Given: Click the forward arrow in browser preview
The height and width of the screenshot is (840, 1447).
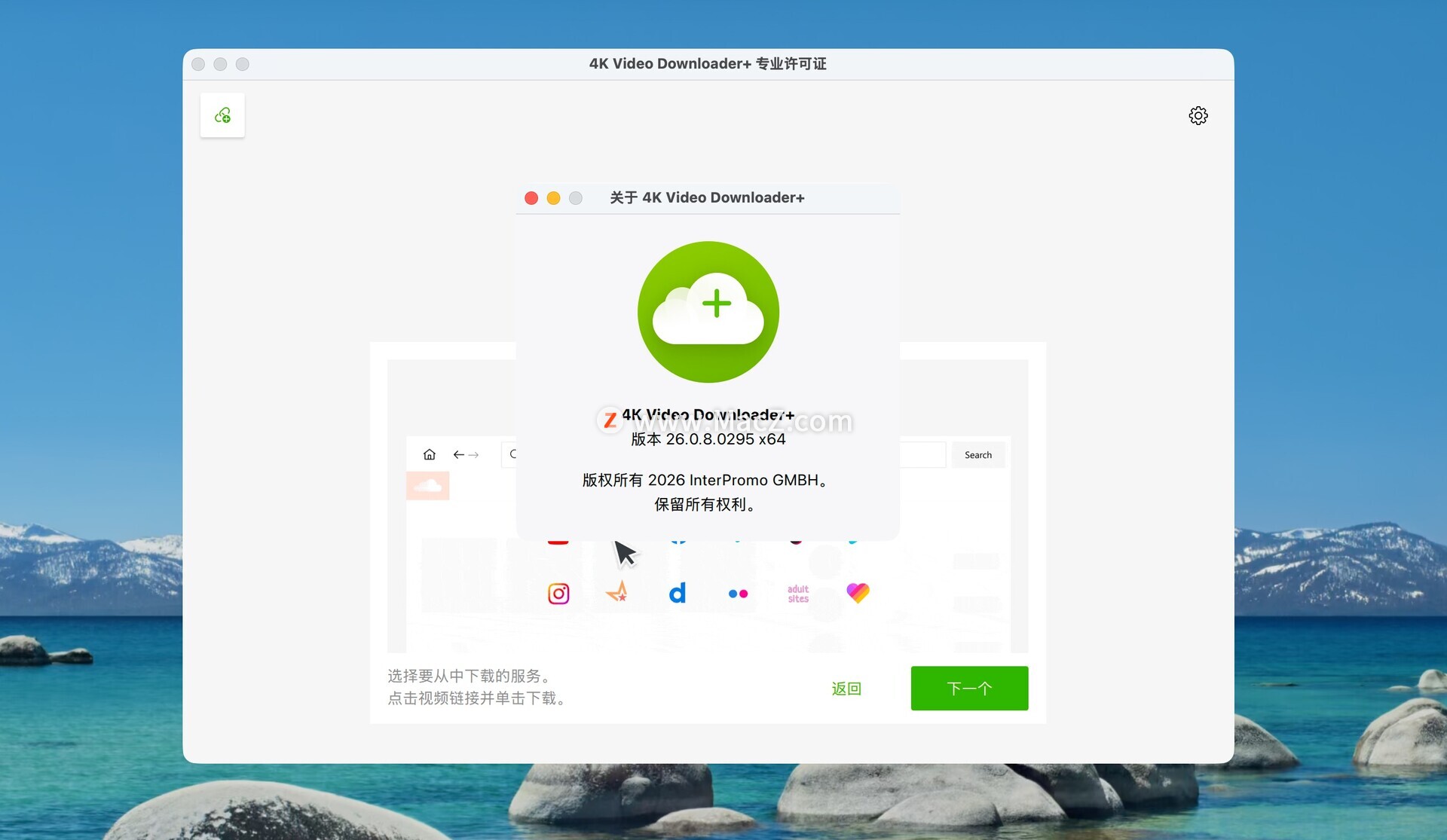Looking at the screenshot, I should coord(474,454).
